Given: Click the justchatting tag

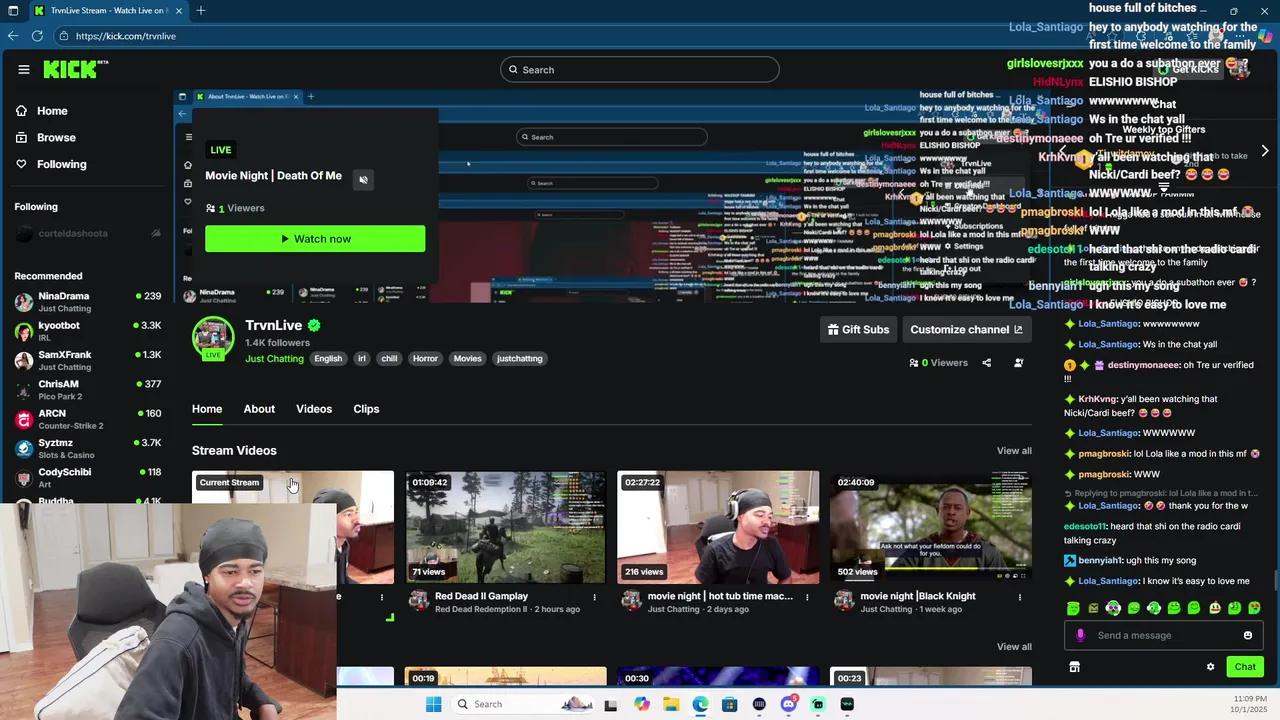Looking at the screenshot, I should click(x=520, y=359).
